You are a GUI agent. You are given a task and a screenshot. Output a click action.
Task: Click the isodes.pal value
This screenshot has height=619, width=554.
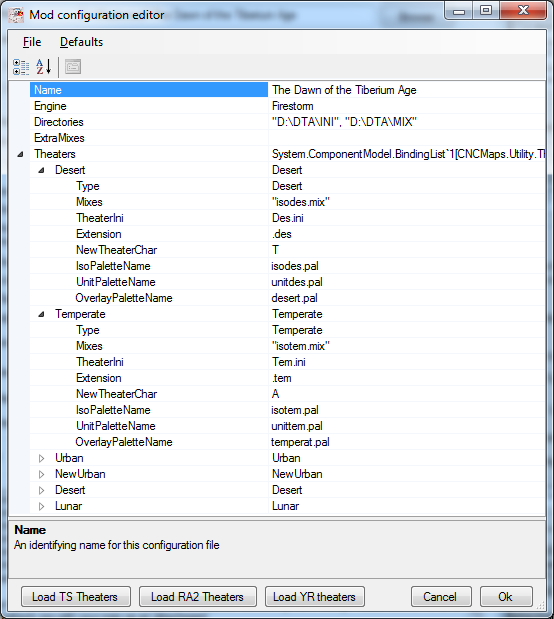tap(407, 266)
